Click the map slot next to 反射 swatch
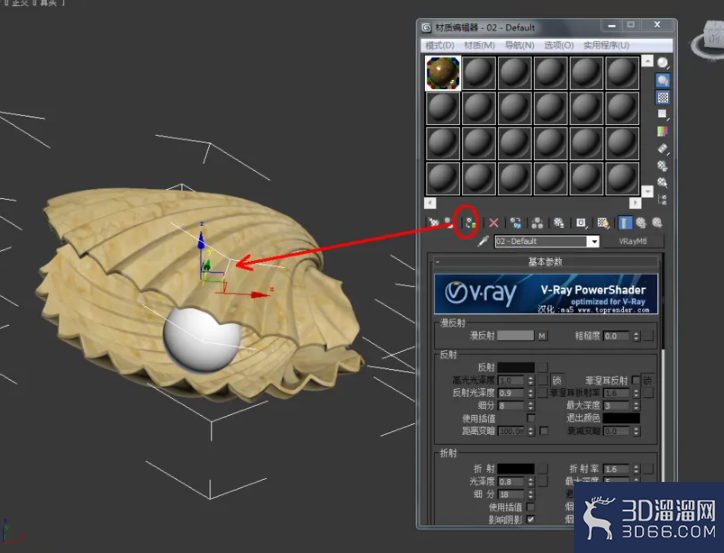724x553 pixels. click(x=543, y=367)
